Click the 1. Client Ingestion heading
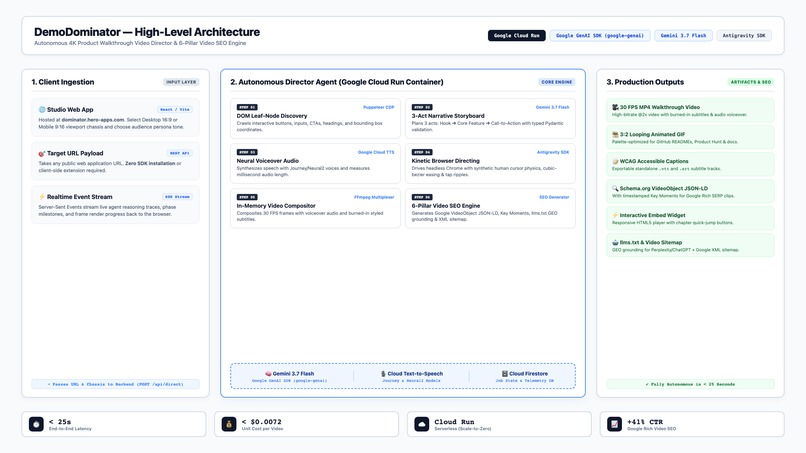Viewport: 806px width, 453px height. click(x=63, y=82)
